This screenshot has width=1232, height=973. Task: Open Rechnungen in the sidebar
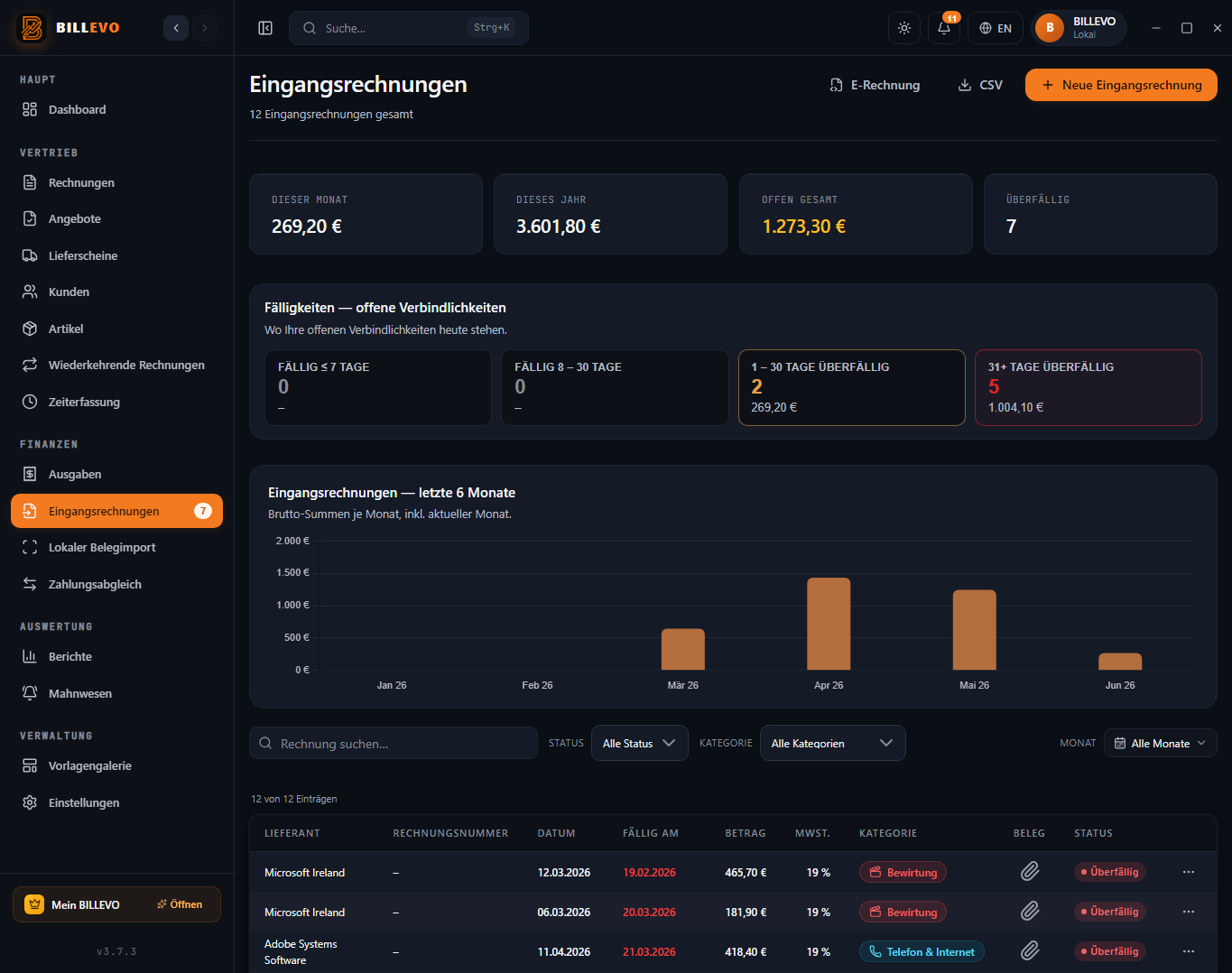[116, 182]
